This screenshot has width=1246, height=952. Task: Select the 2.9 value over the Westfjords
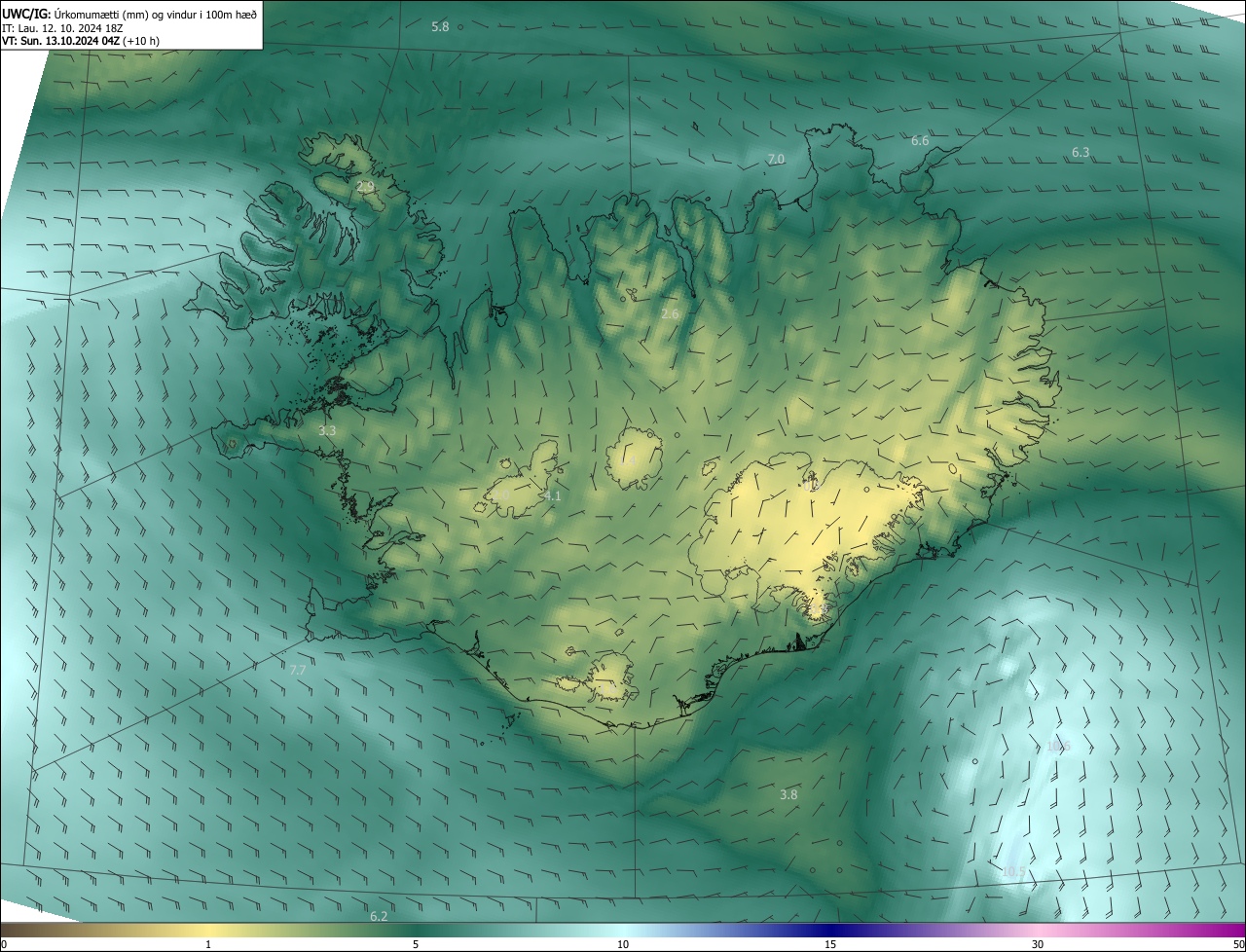365,186
